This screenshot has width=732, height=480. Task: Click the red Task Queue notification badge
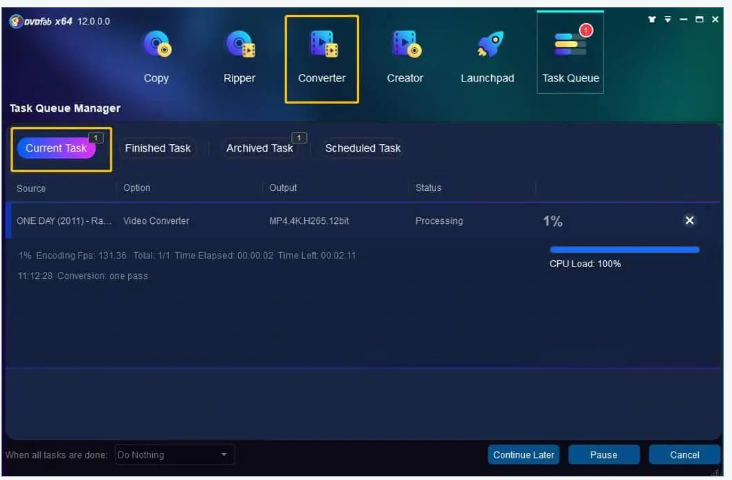coord(586,30)
